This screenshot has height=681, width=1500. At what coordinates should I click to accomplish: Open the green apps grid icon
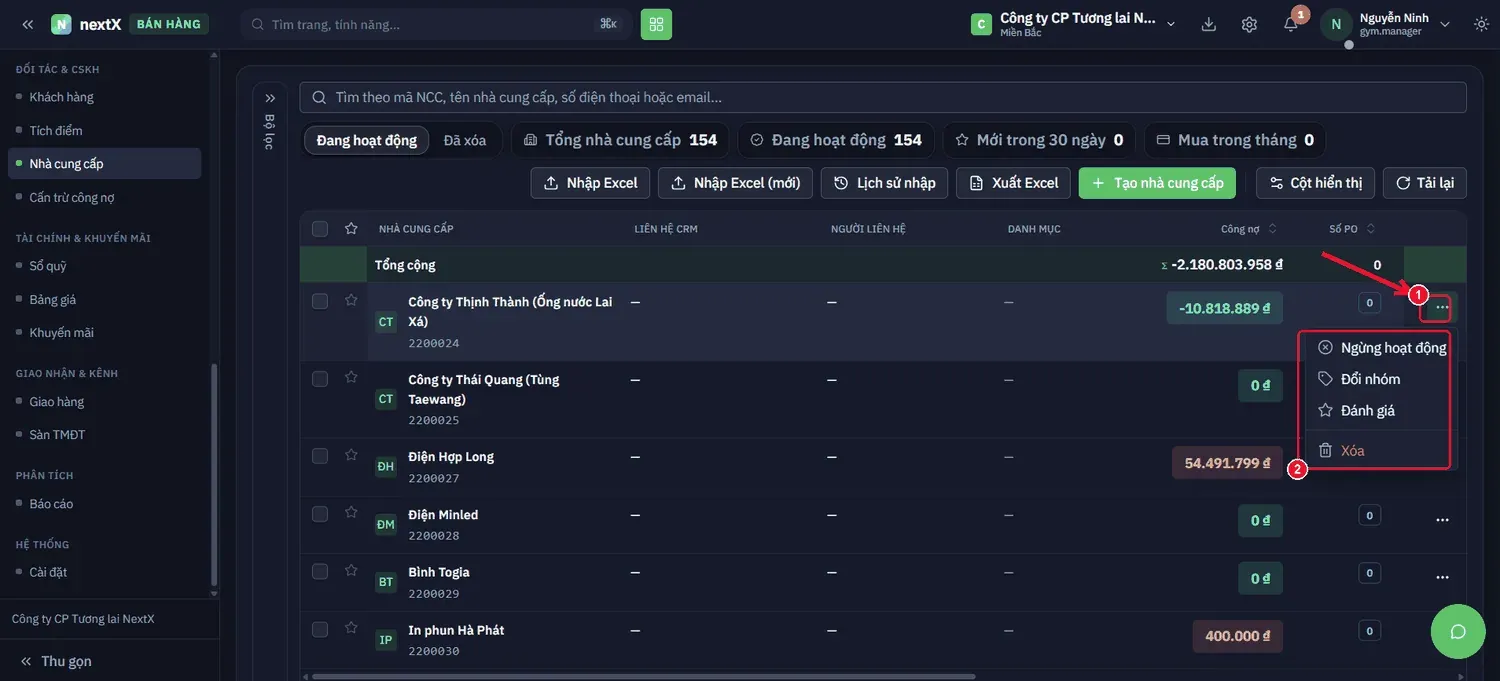[656, 24]
